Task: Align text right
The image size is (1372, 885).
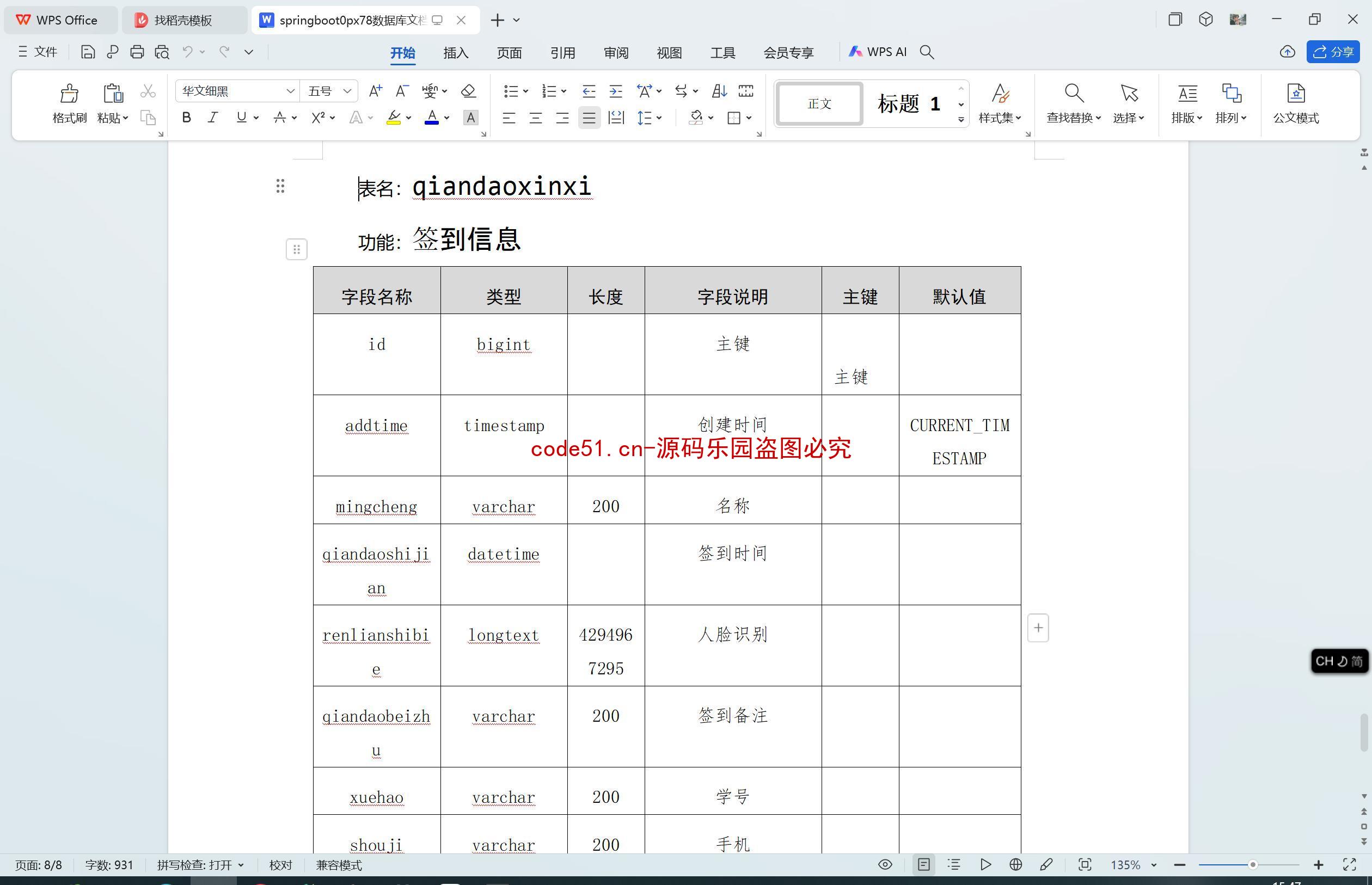Action: click(x=562, y=118)
